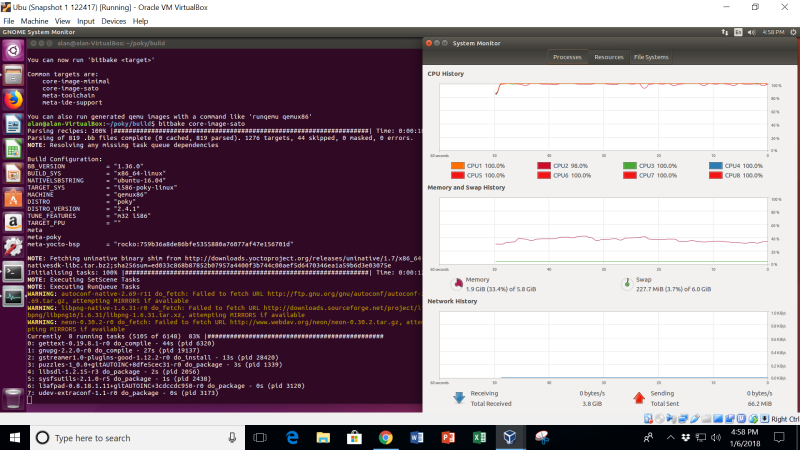The height and width of the screenshot is (450, 800).
Task: Open Ubuntu Software center icon
Action: tap(13, 198)
